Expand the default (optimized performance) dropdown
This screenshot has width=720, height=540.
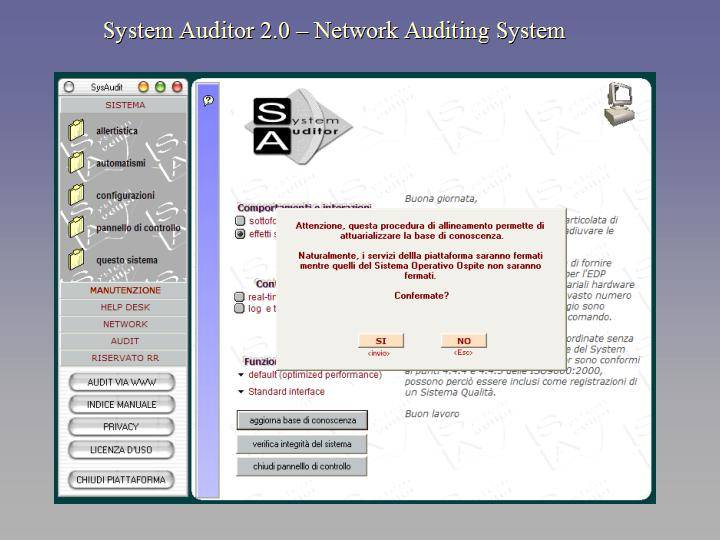(x=241, y=375)
